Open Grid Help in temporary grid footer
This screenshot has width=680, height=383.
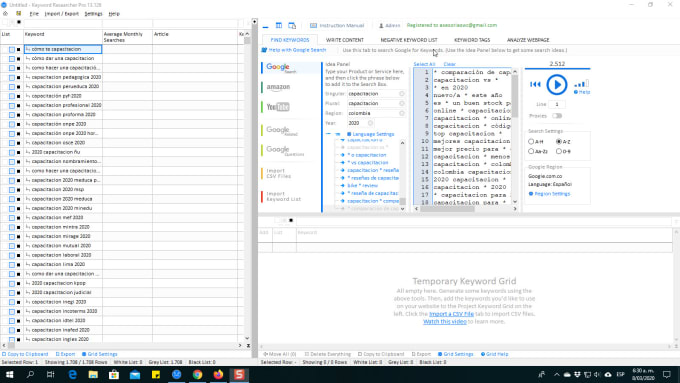click(x=494, y=354)
